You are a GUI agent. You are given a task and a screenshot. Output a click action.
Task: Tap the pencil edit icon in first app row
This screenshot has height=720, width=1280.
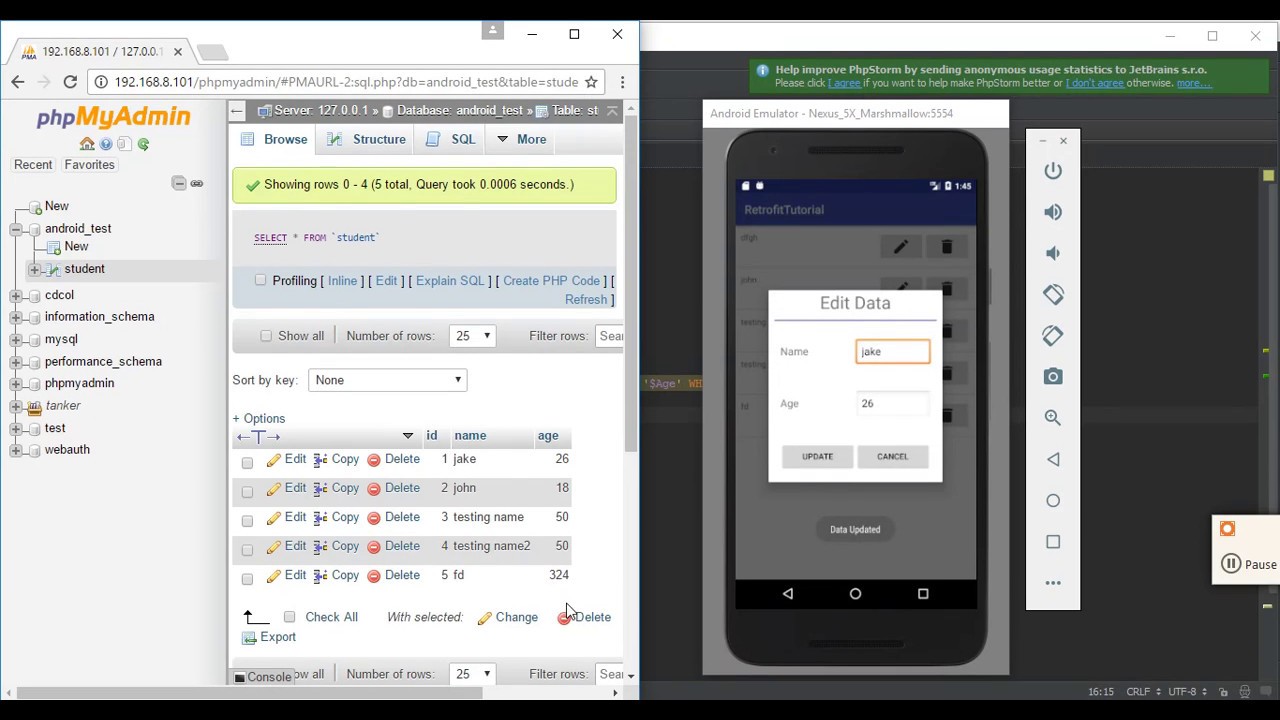(x=900, y=246)
